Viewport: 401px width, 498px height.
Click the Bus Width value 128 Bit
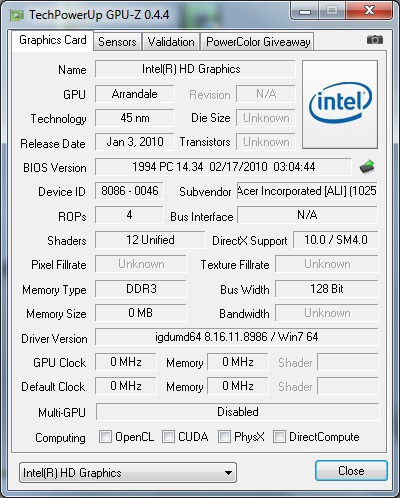point(327,289)
